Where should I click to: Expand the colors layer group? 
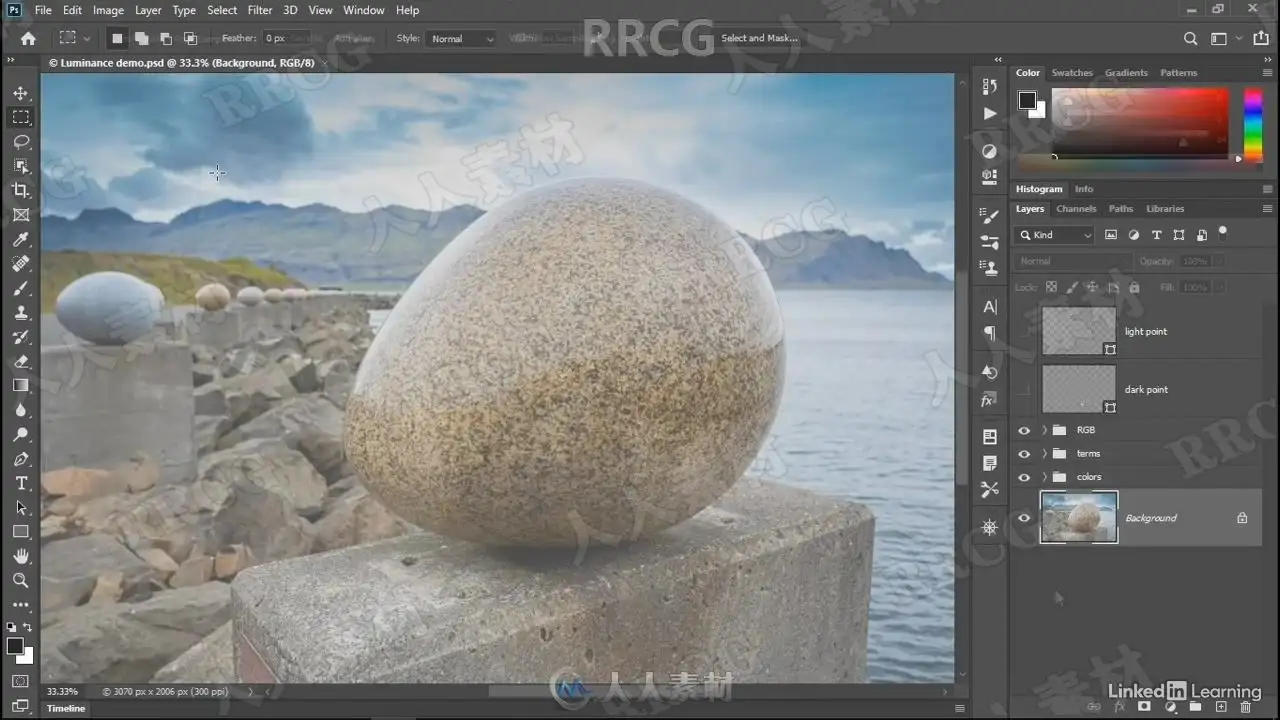tap(1045, 477)
